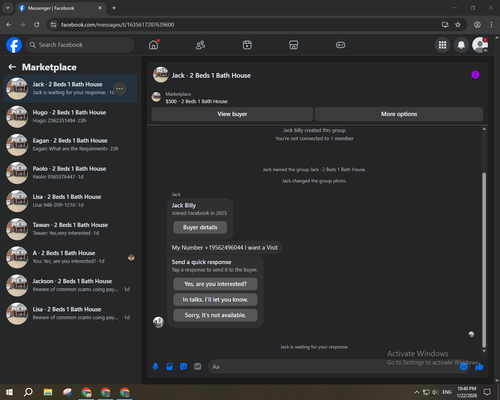Open Tawan - 2 Beds 1 Bath House chat
Screen dimensions: 500x400
70,229
